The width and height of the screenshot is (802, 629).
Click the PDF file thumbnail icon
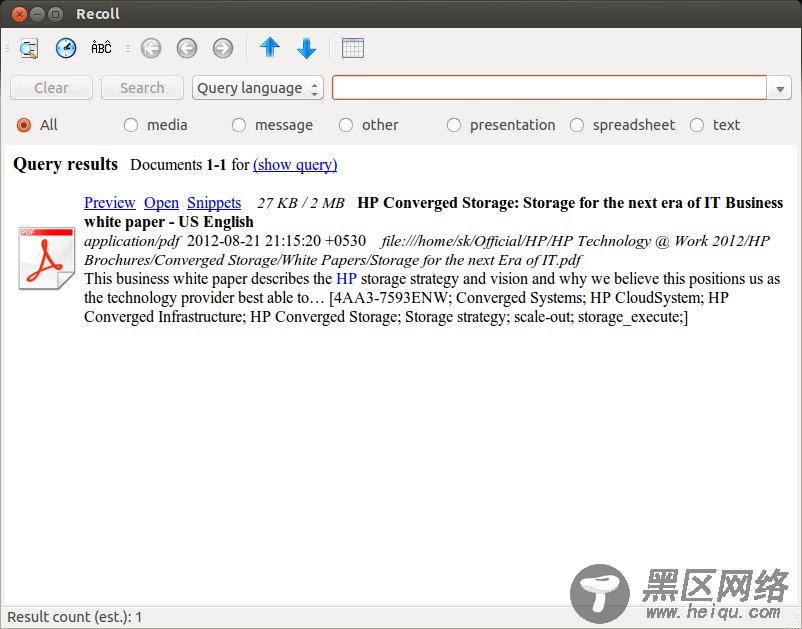[47, 258]
